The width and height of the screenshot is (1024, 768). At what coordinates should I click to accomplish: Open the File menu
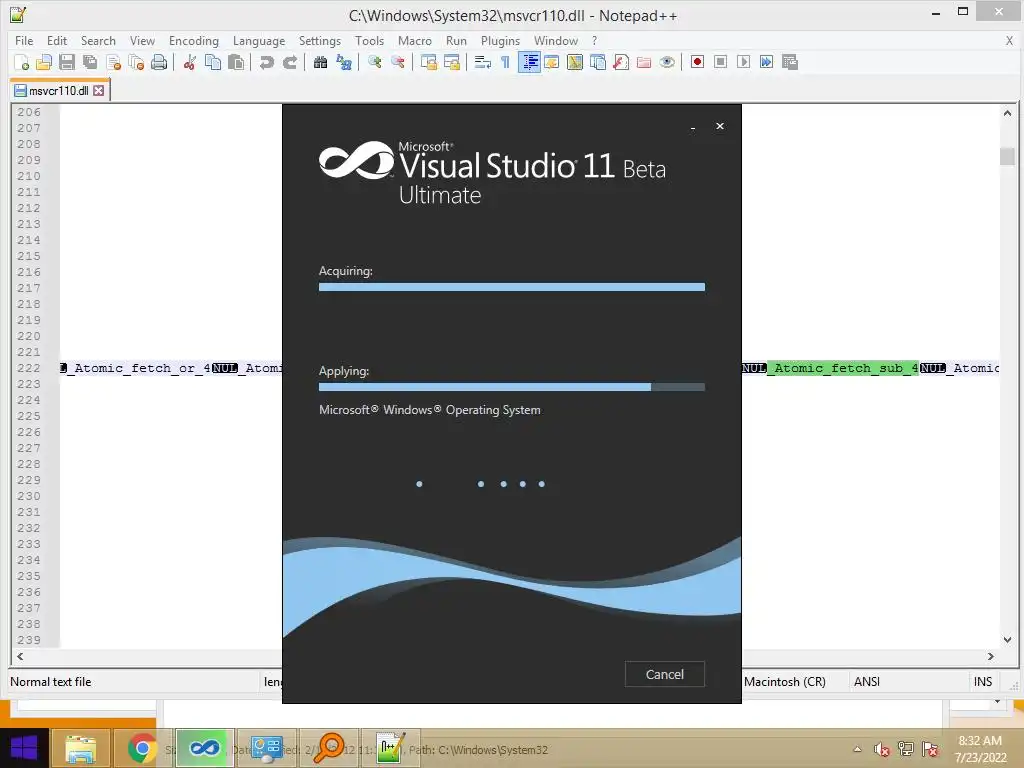click(x=24, y=40)
